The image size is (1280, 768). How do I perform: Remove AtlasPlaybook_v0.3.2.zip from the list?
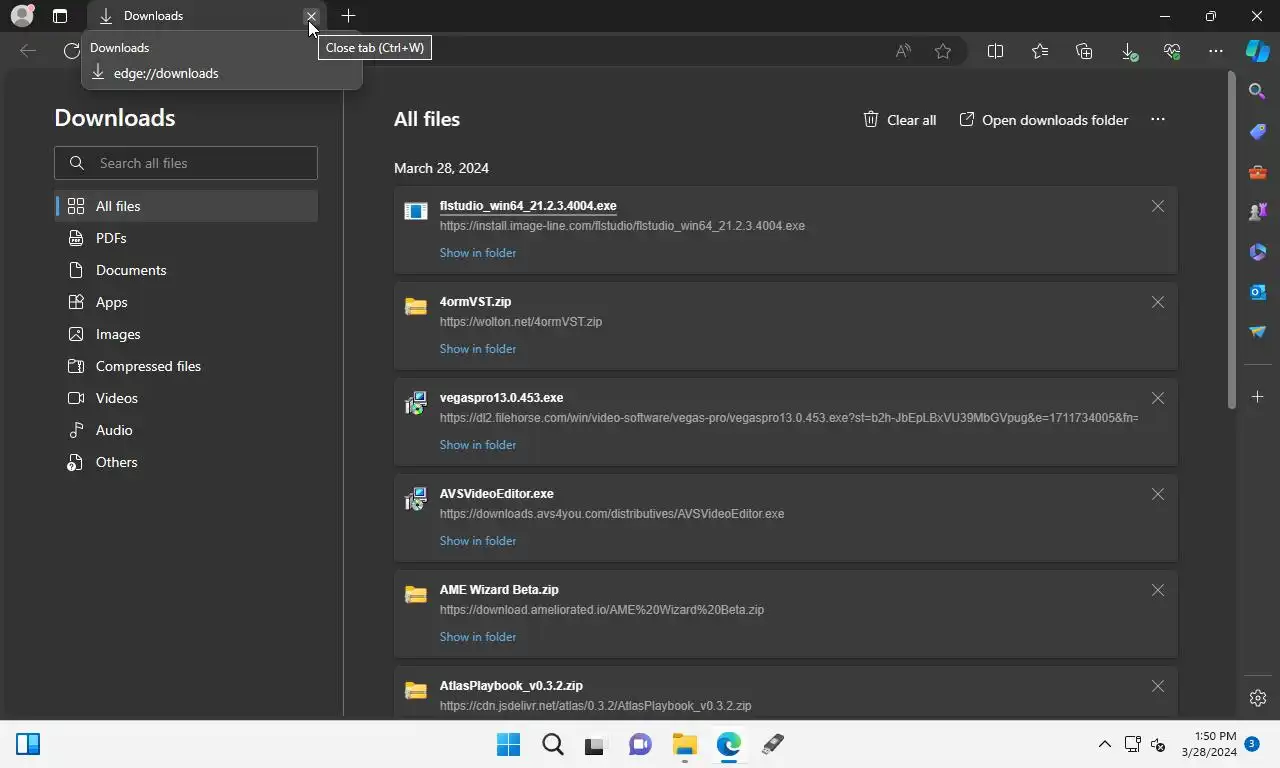coord(1158,686)
